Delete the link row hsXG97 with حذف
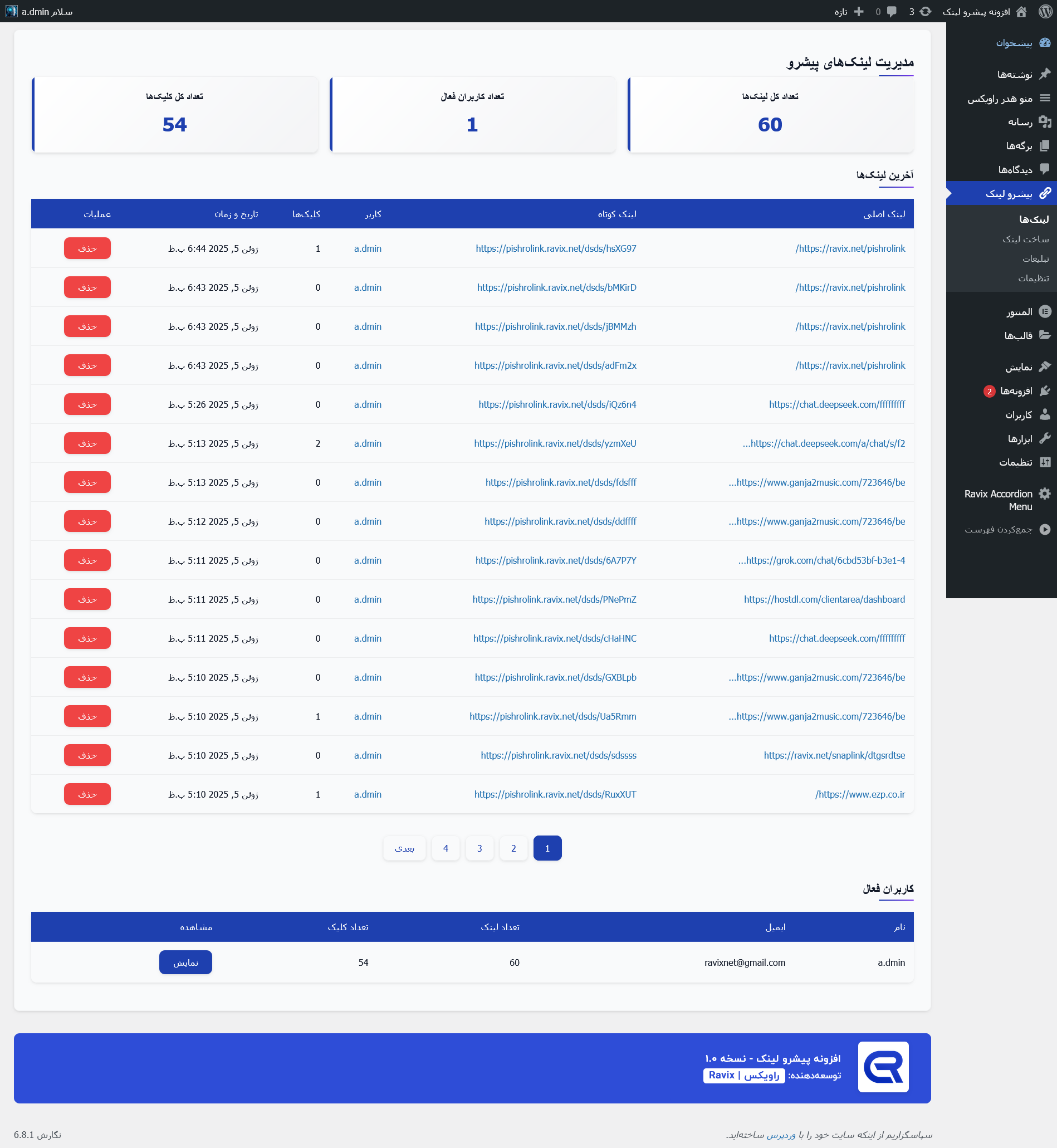The width and height of the screenshot is (1057, 1148). point(87,248)
